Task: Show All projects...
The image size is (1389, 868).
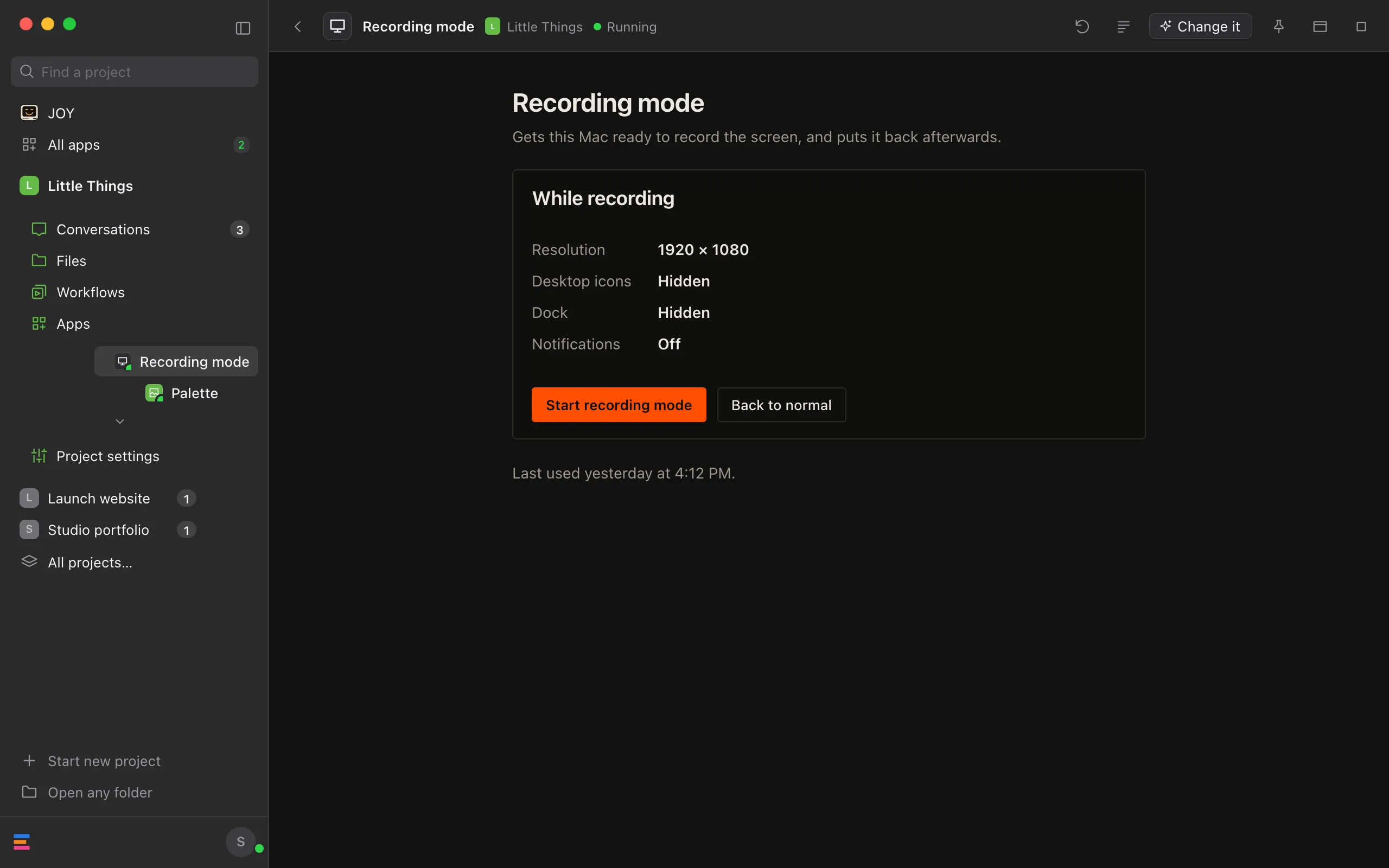Action: (135, 563)
